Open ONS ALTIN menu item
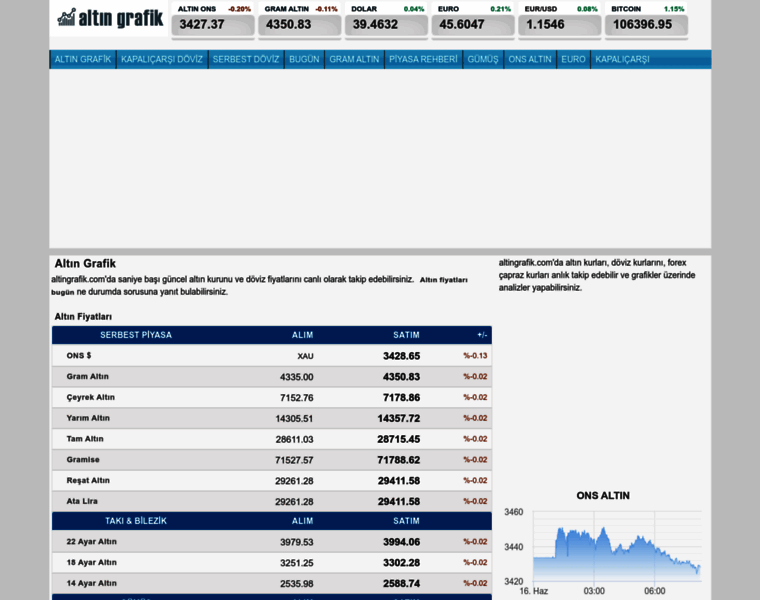 point(530,59)
